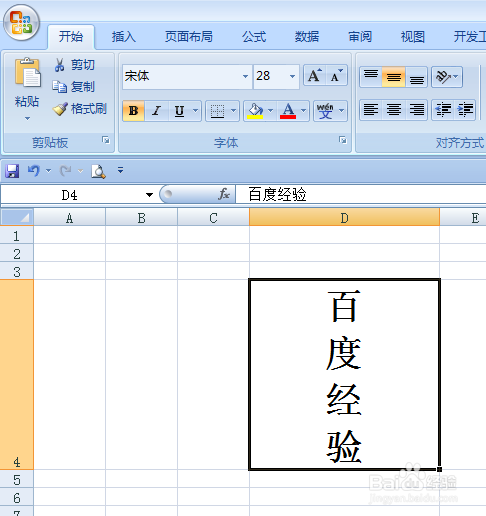Toggle Bold formatting
This screenshot has width=486, height=516.
(x=133, y=111)
